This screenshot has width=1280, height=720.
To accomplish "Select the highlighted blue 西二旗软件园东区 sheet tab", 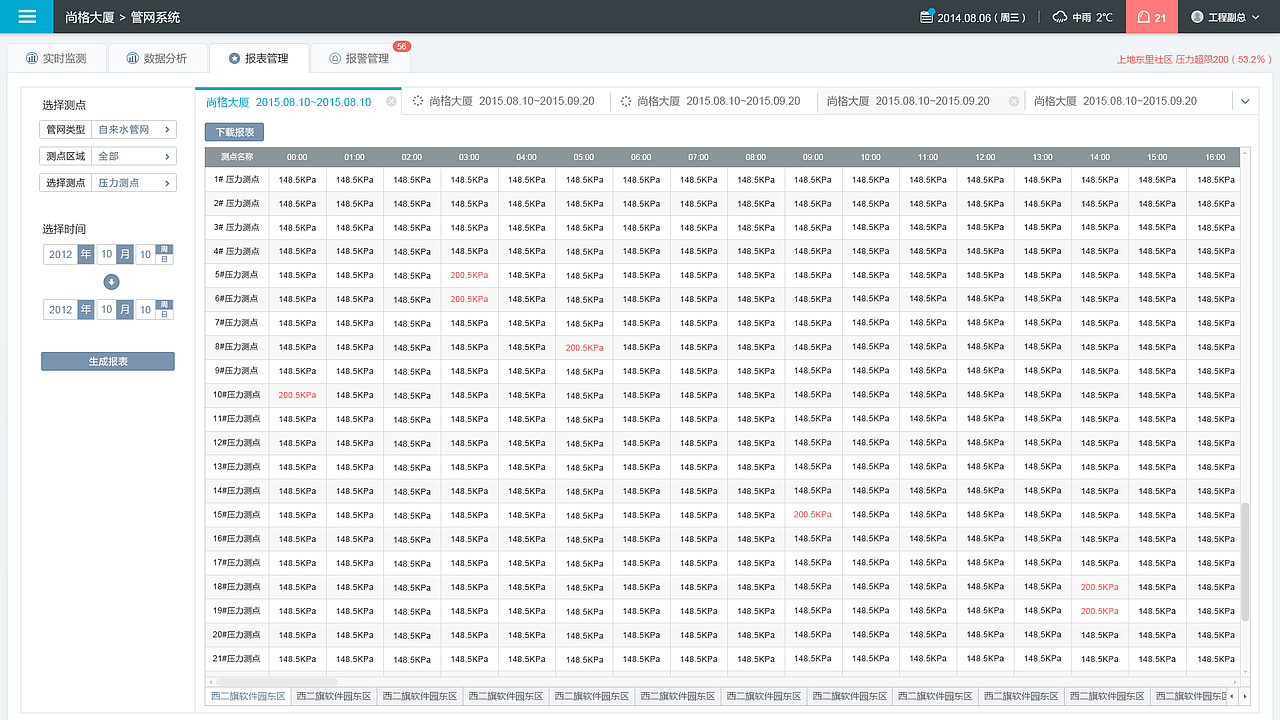I will (247, 696).
